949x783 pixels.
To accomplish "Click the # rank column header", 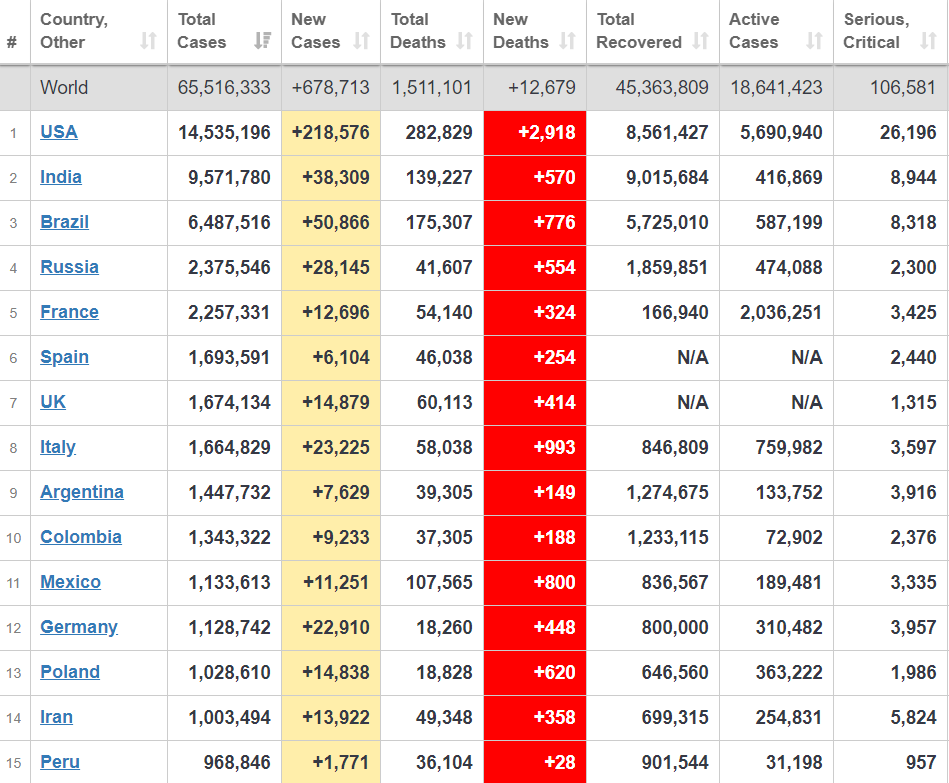I will [x=12, y=42].
